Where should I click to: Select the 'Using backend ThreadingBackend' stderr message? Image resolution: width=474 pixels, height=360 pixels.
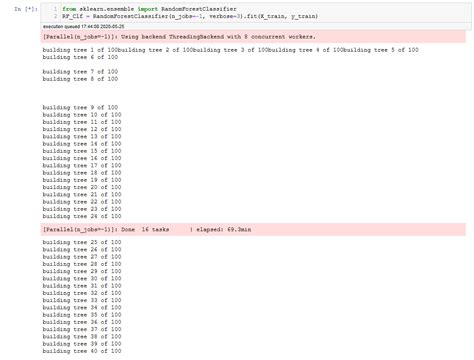pos(179,37)
